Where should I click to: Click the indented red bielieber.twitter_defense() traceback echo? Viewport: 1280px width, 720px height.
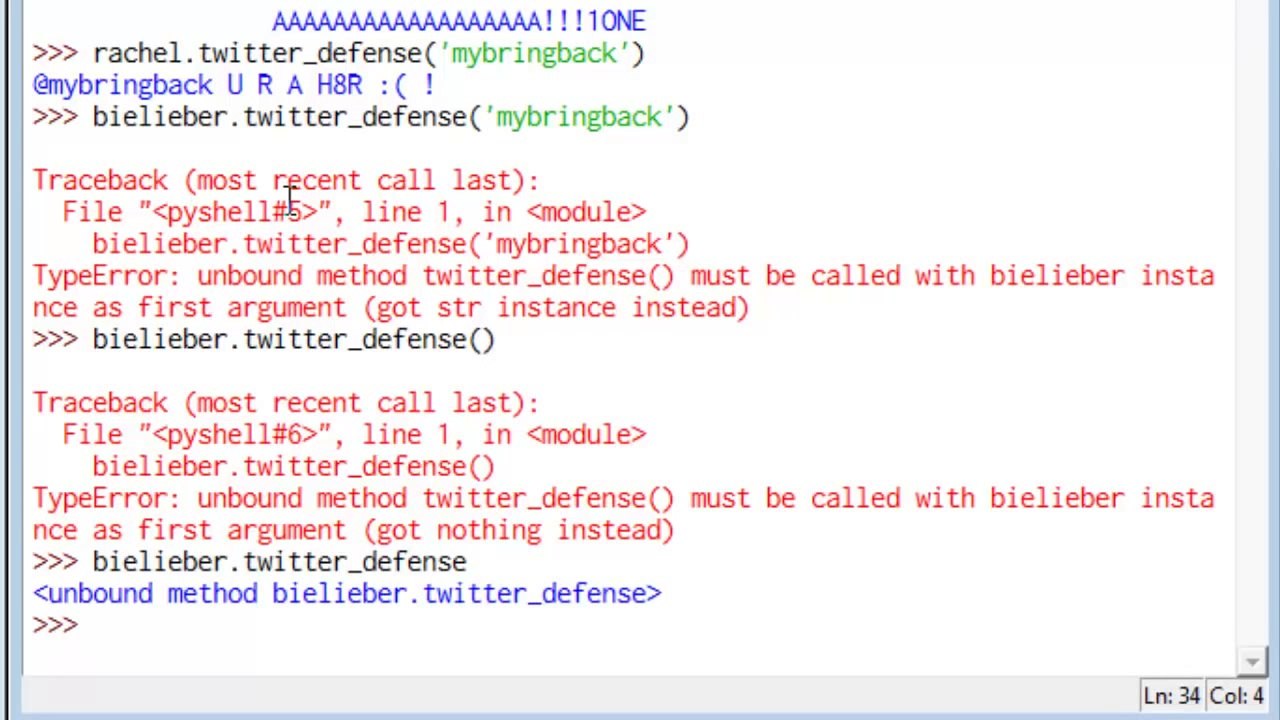(292, 467)
